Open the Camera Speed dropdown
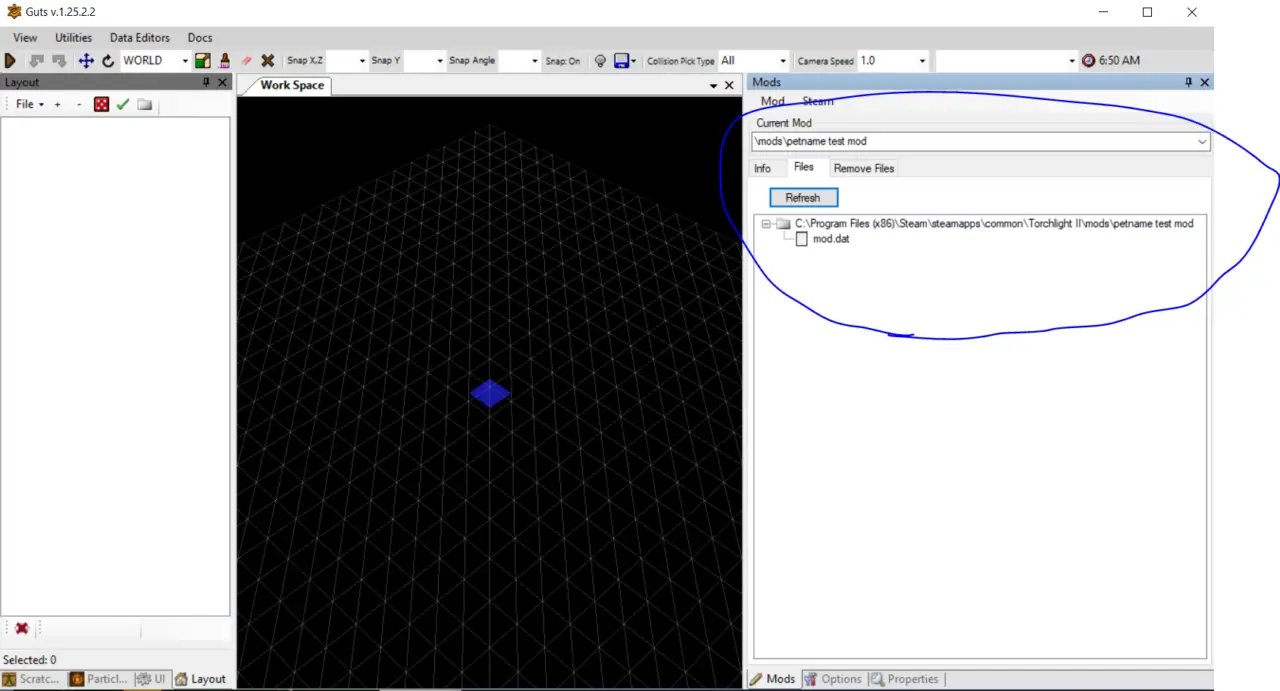Screen dimensions: 1280x691 922,61
